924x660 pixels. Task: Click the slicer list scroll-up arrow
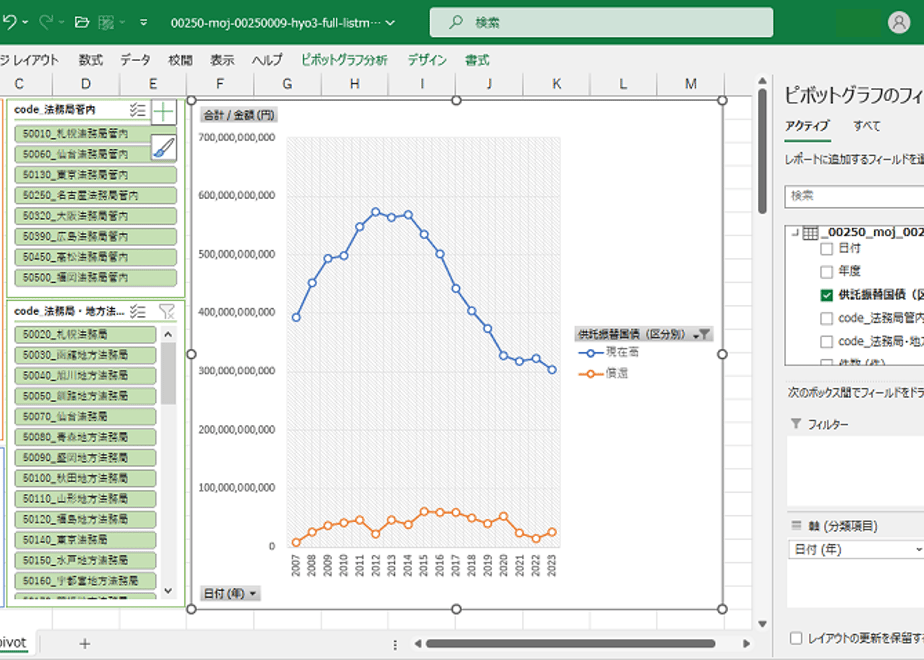click(169, 334)
